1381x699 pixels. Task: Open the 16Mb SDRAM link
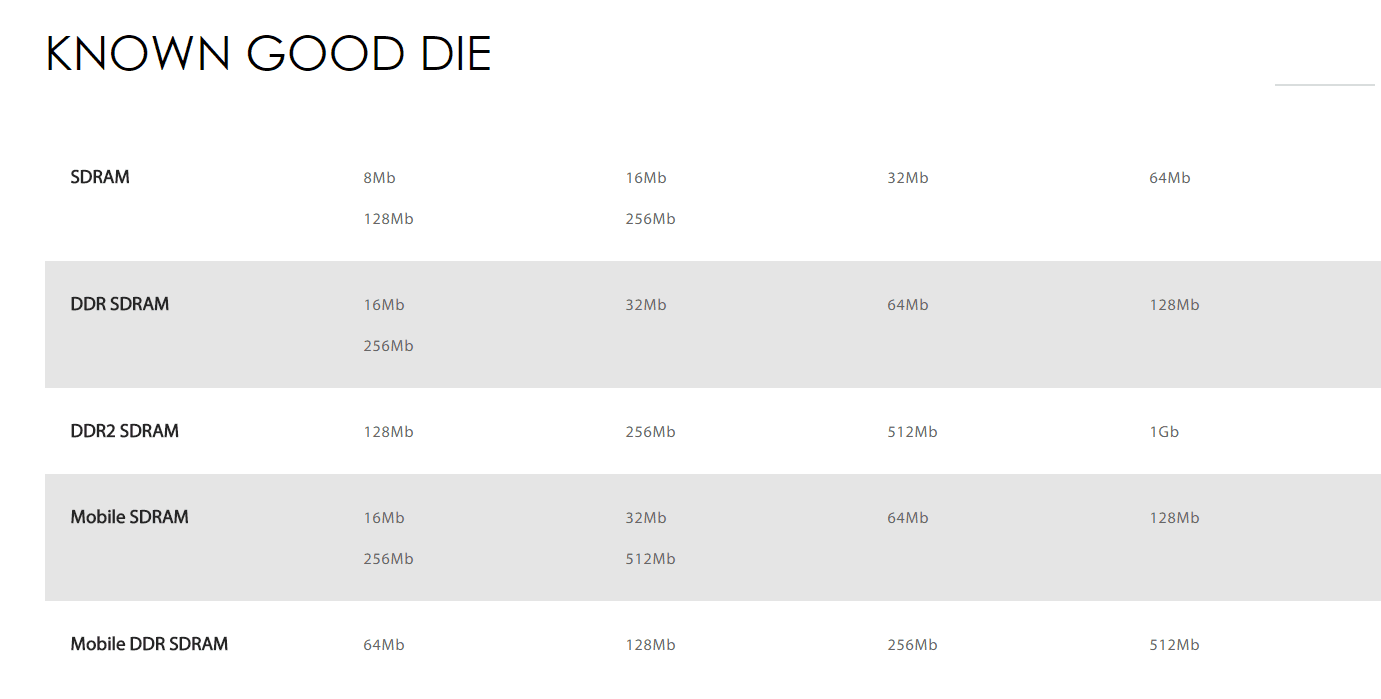(645, 178)
